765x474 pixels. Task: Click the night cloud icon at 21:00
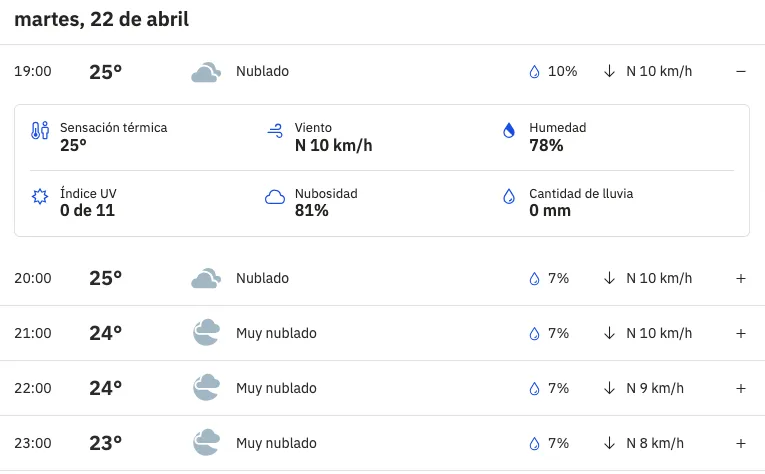(206, 333)
